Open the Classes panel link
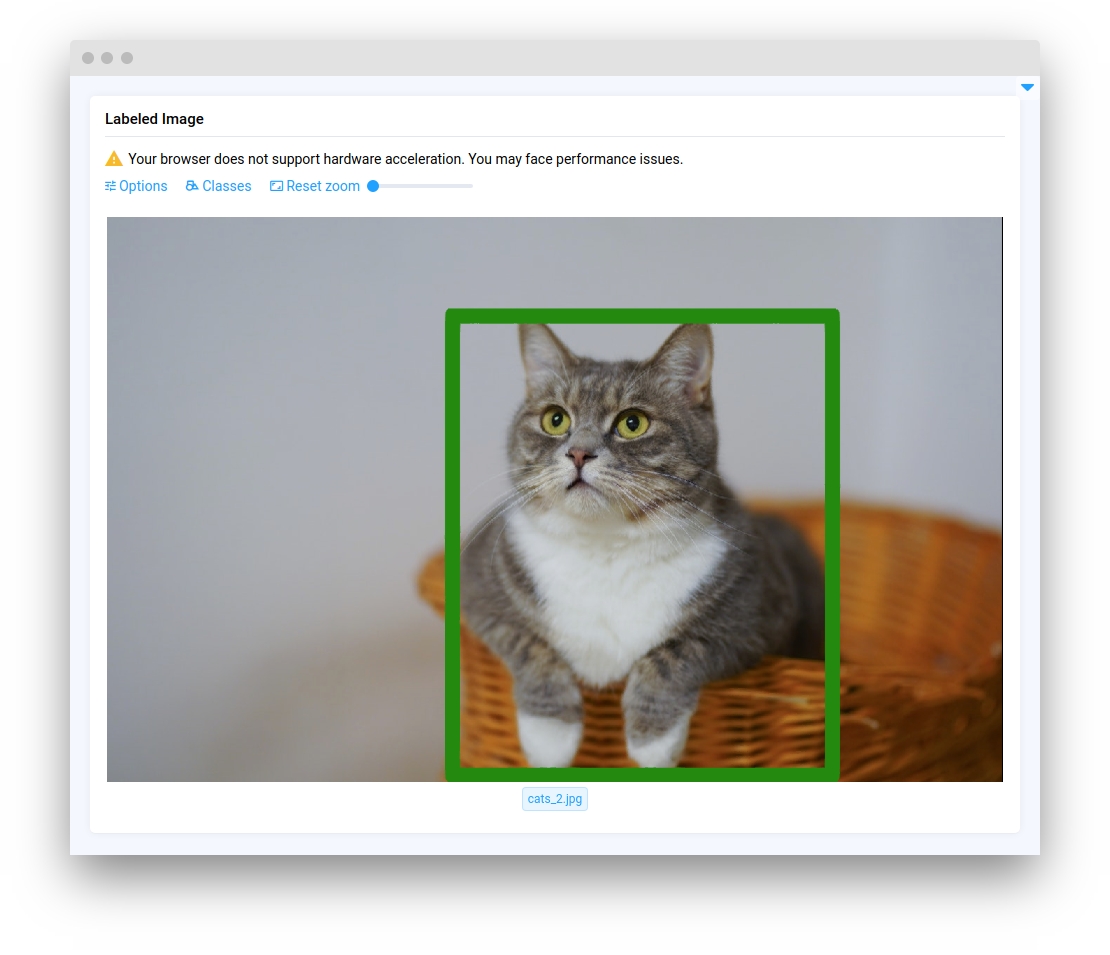Screen dimensions: 1110x955 click(218, 186)
